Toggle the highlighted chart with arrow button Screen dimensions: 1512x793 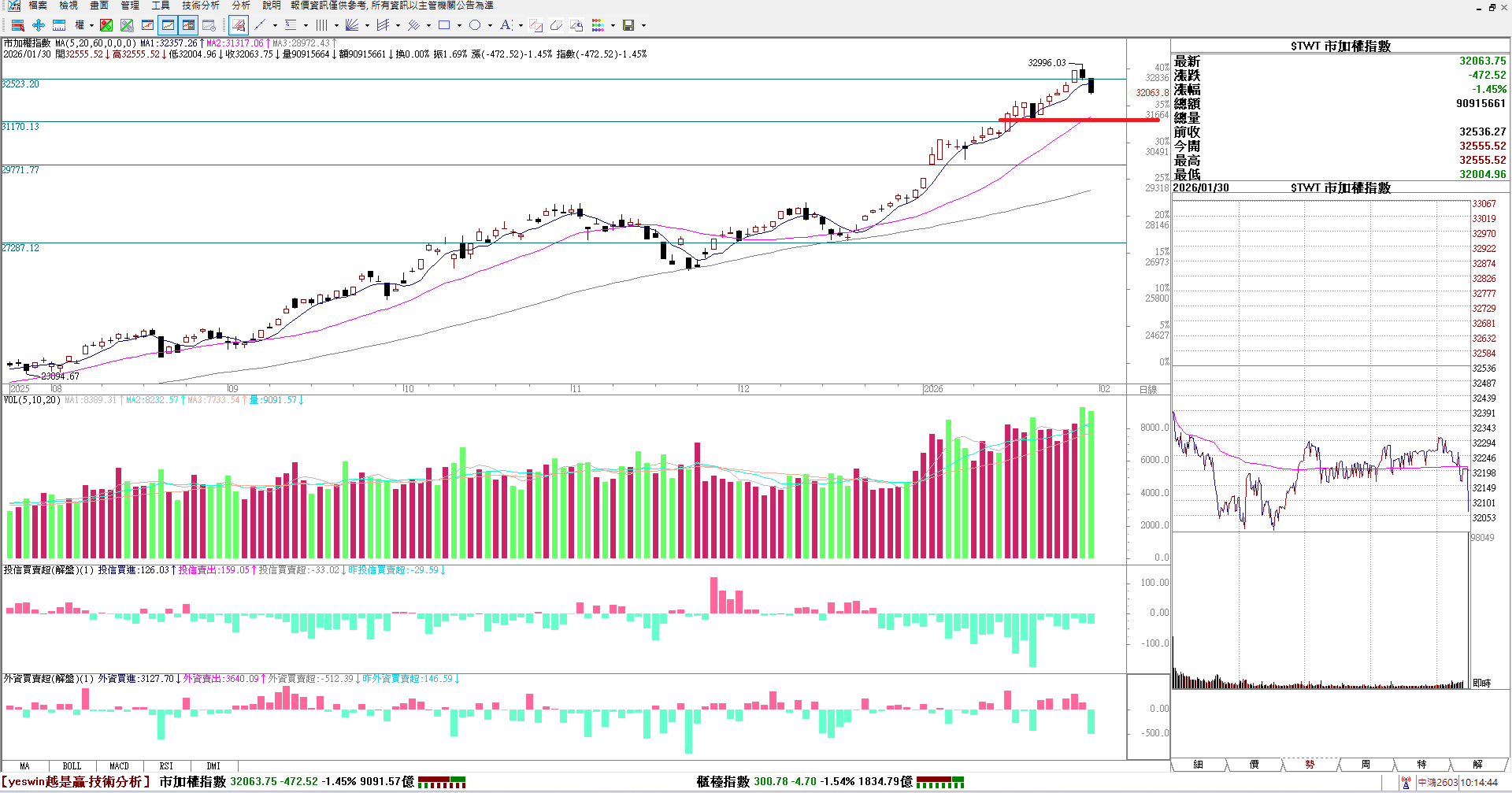[x=188, y=25]
